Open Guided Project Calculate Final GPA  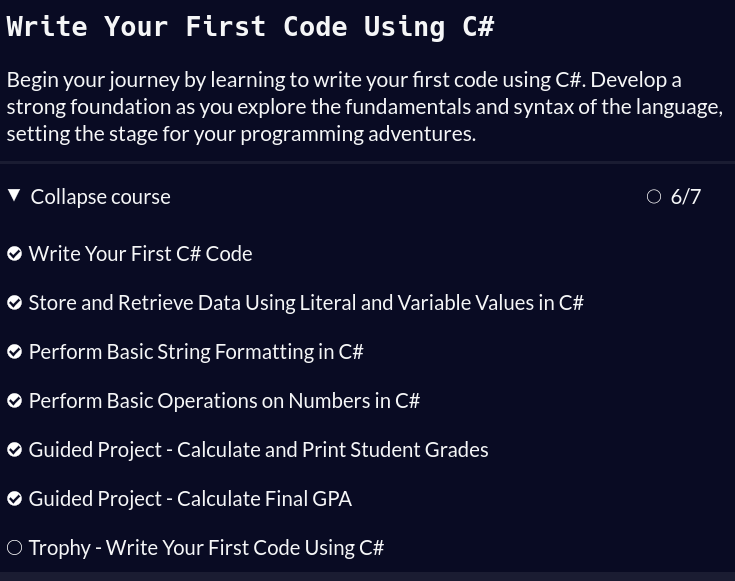tap(190, 499)
